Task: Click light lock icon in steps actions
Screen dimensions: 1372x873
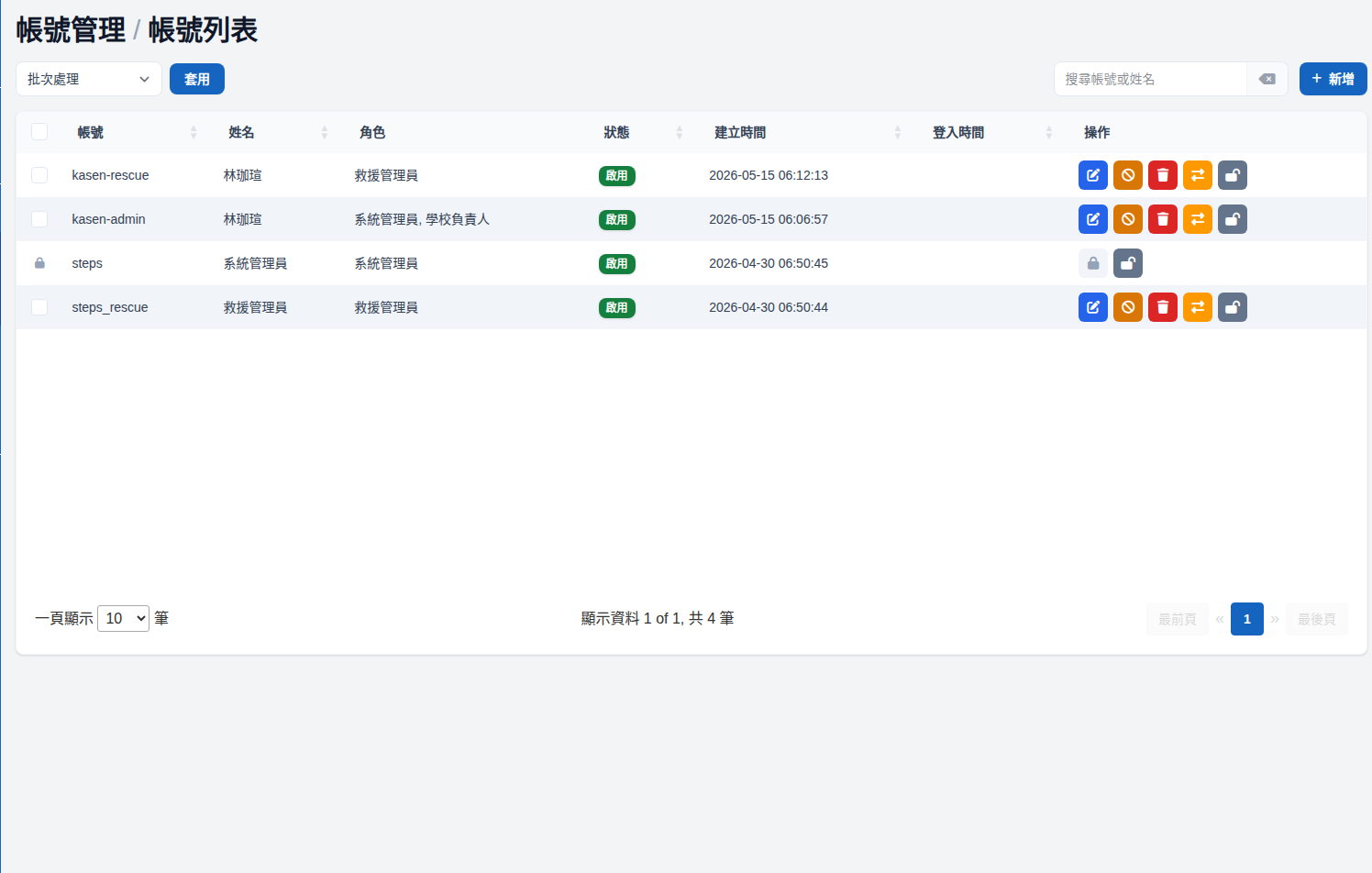Action: 1093,263
